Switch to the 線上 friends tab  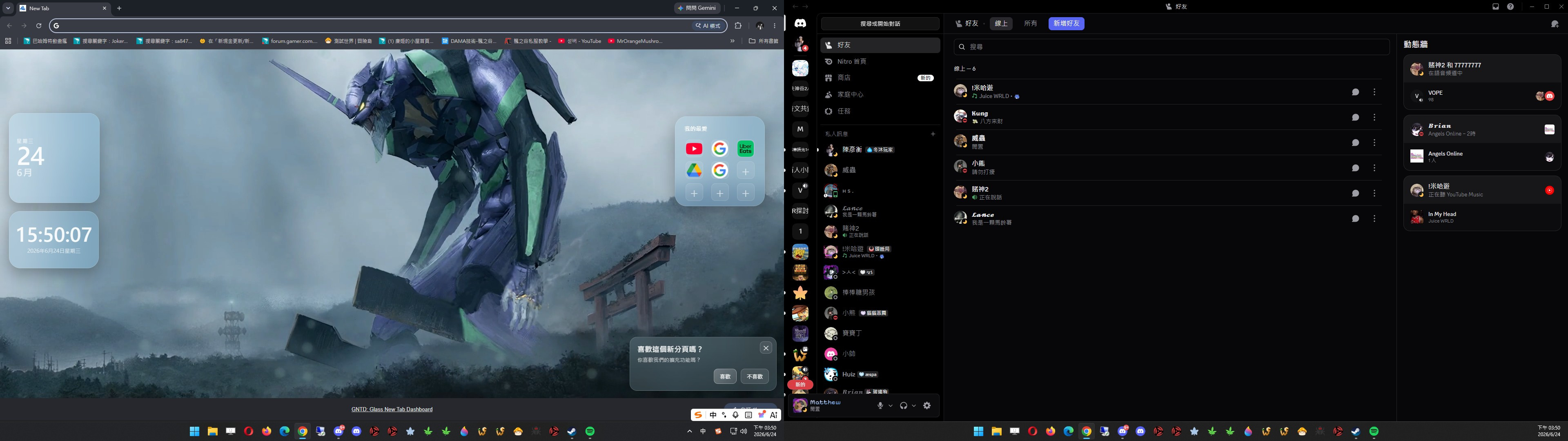[1001, 24]
